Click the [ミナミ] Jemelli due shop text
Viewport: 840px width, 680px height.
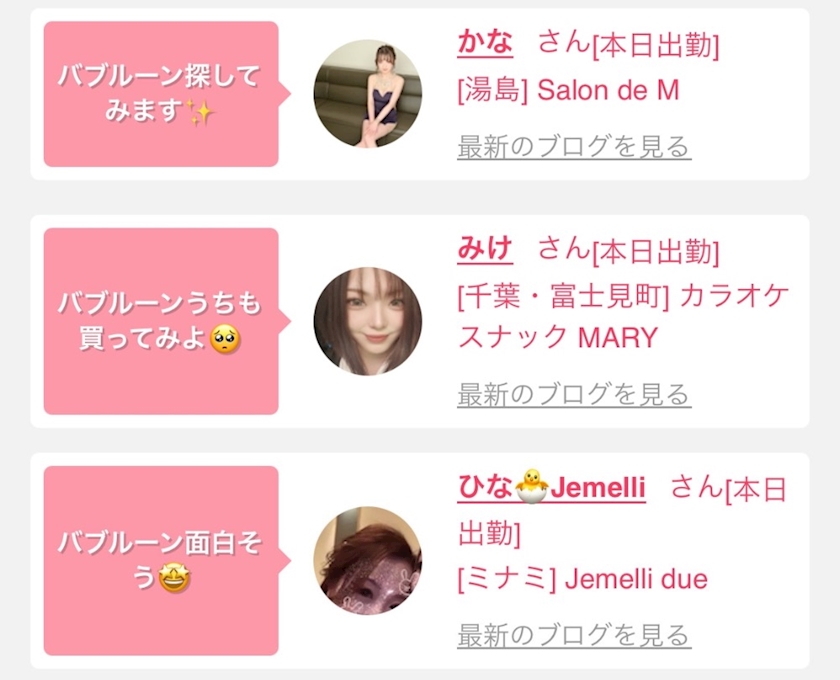pos(582,579)
